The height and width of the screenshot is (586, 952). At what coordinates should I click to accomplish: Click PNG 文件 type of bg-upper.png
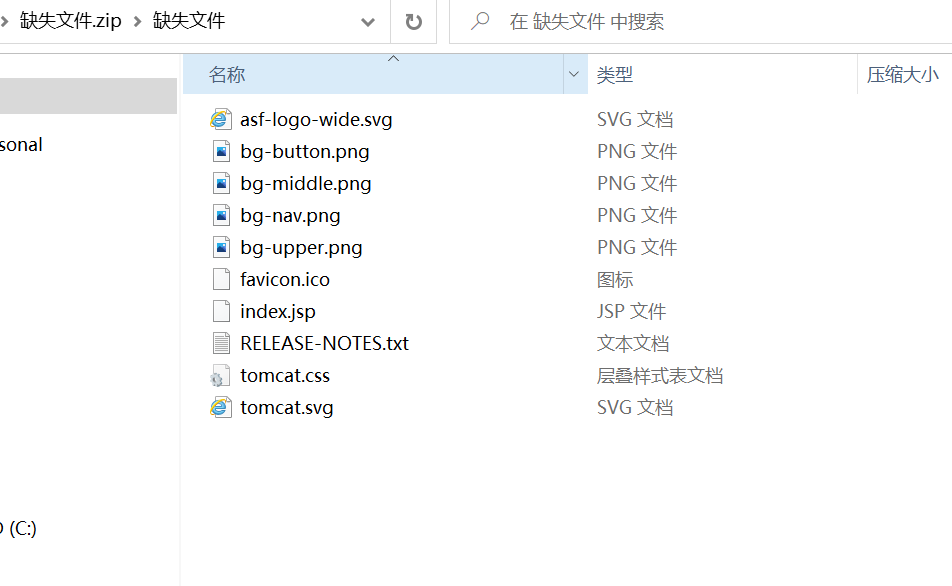point(637,247)
